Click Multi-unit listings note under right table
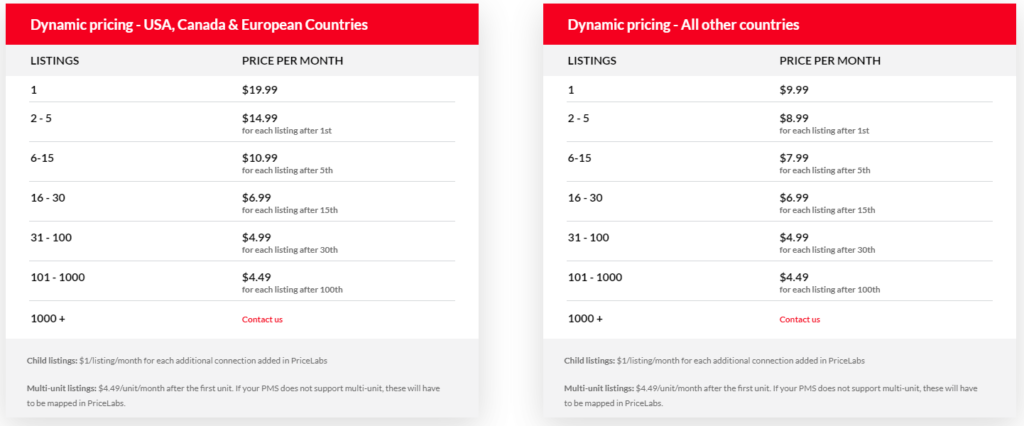Screen dimensions: 1024x426 point(771,396)
